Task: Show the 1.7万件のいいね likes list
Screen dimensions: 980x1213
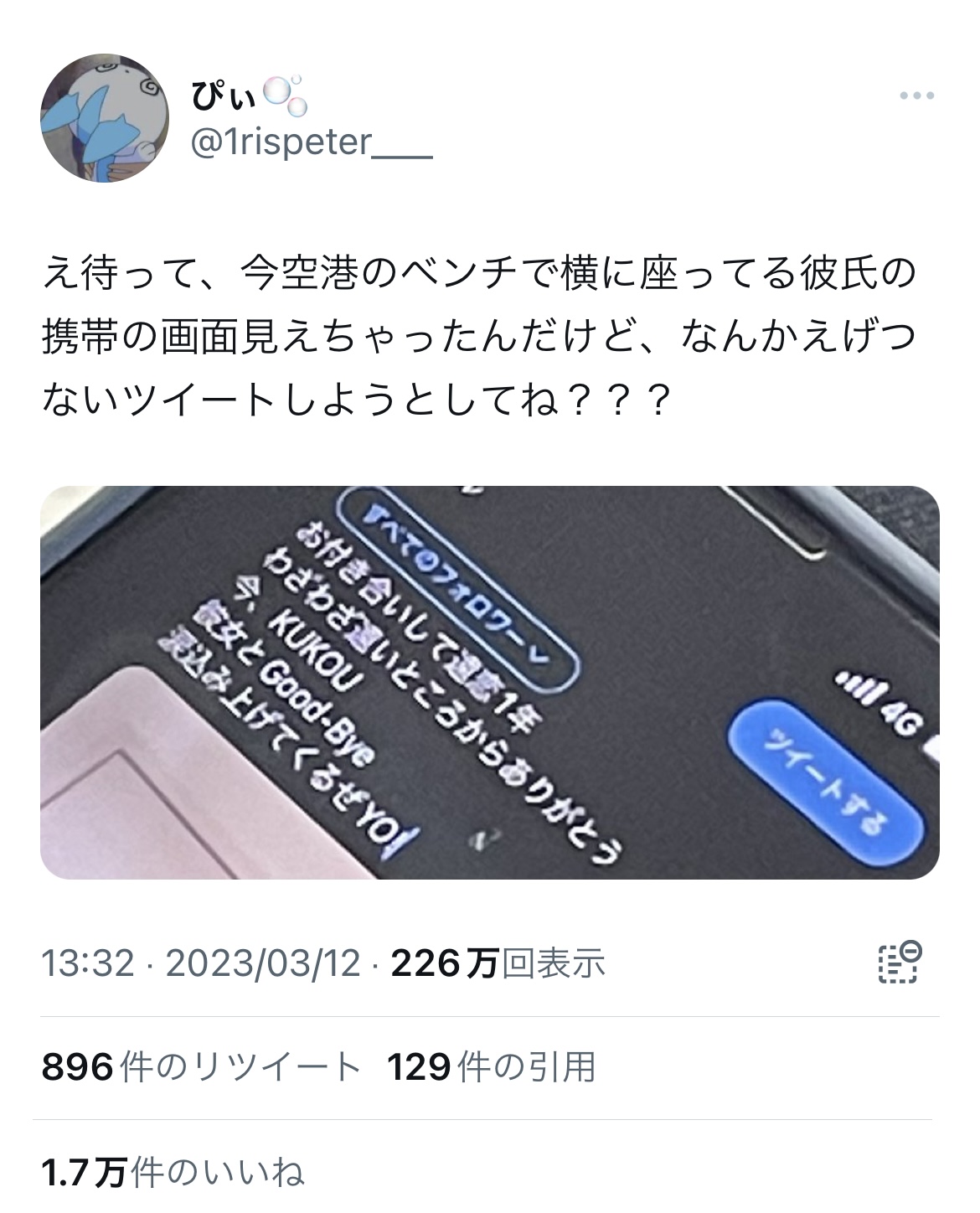Action: tap(173, 1172)
